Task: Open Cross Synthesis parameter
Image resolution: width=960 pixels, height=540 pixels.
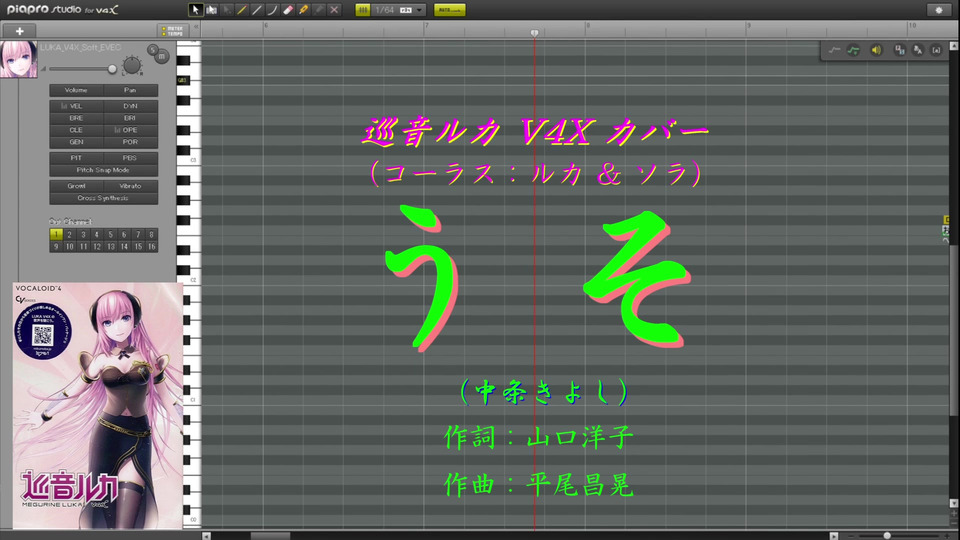Action: (x=103, y=198)
